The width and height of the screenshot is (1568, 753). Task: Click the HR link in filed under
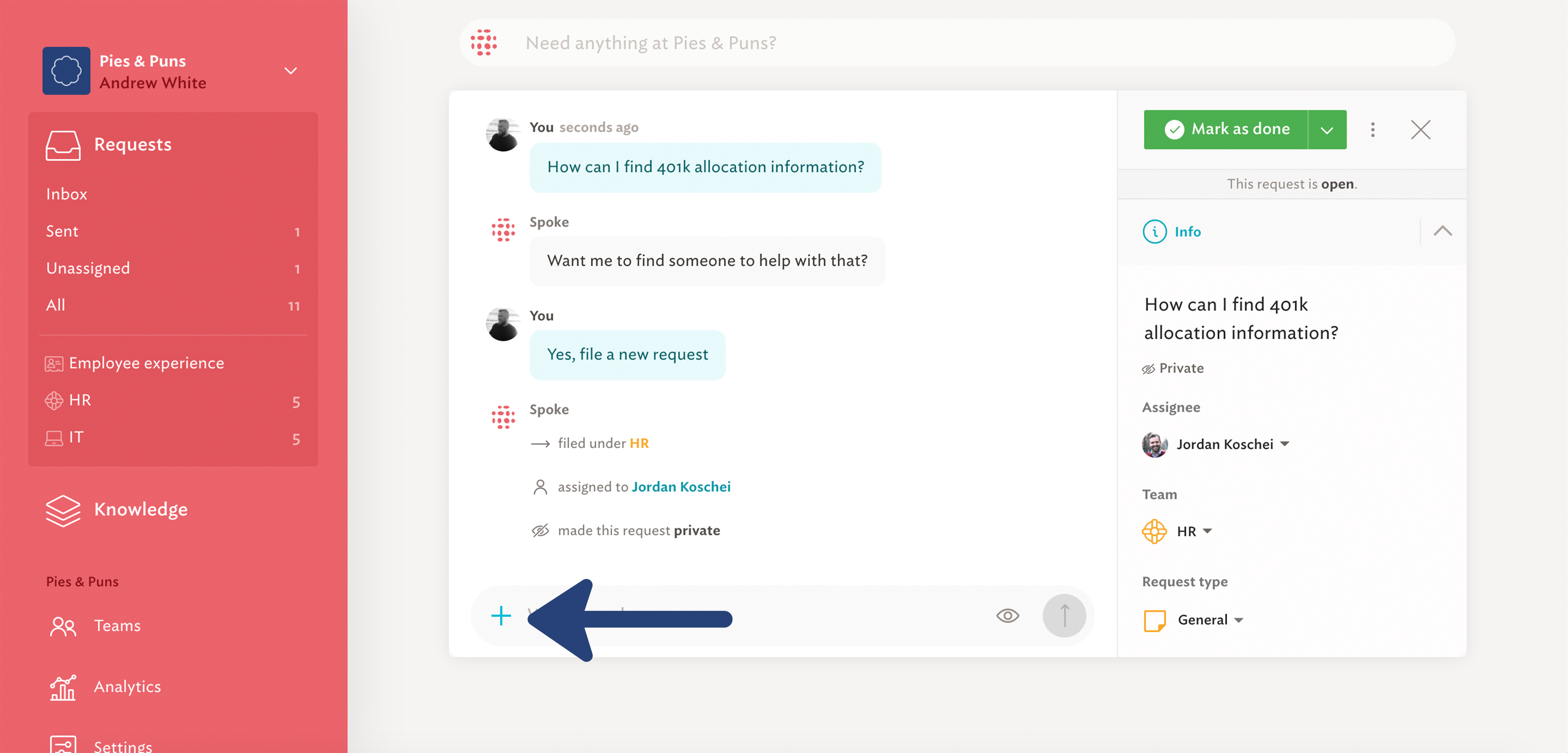(639, 443)
